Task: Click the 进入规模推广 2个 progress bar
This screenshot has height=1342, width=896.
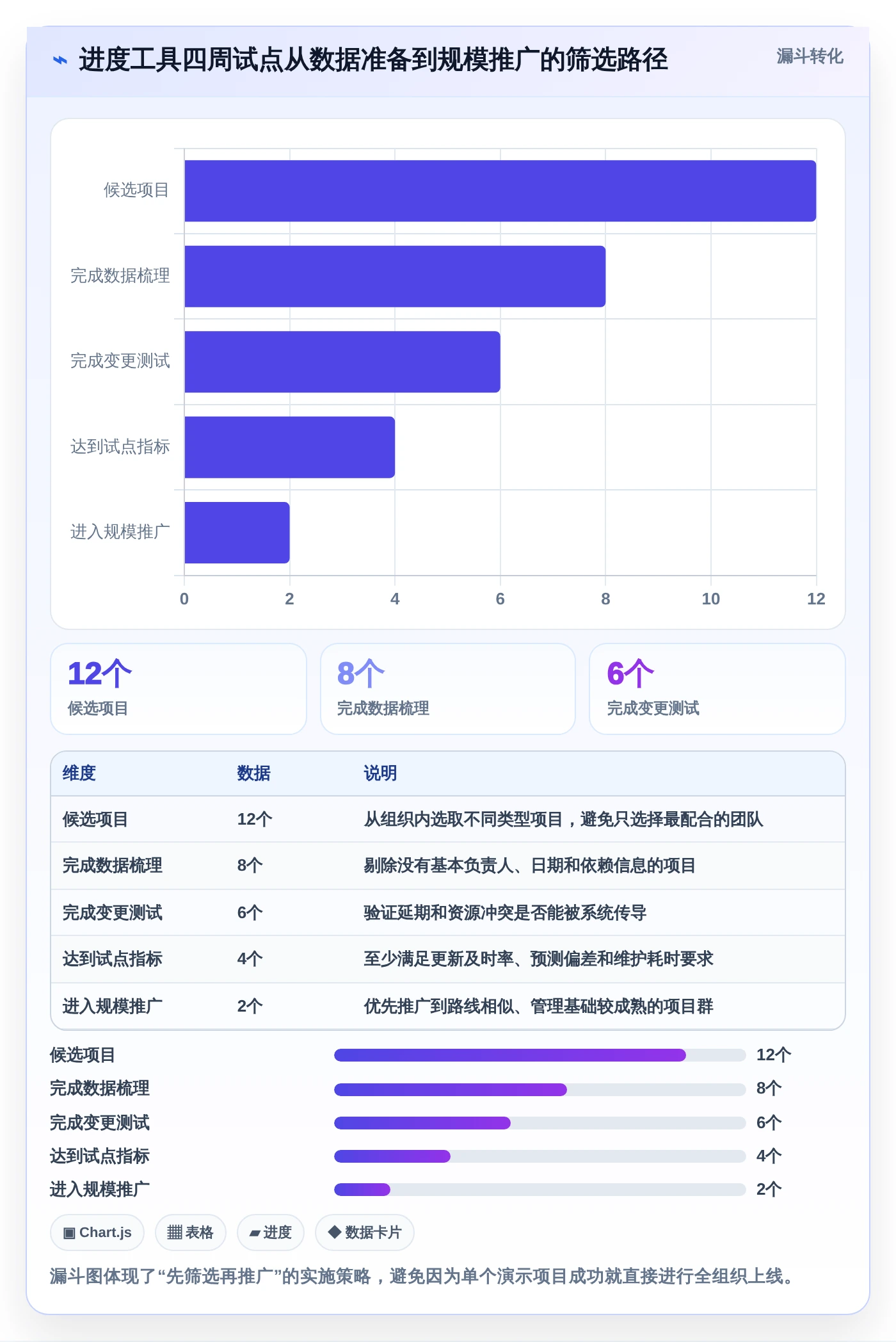Action: [x=540, y=1190]
